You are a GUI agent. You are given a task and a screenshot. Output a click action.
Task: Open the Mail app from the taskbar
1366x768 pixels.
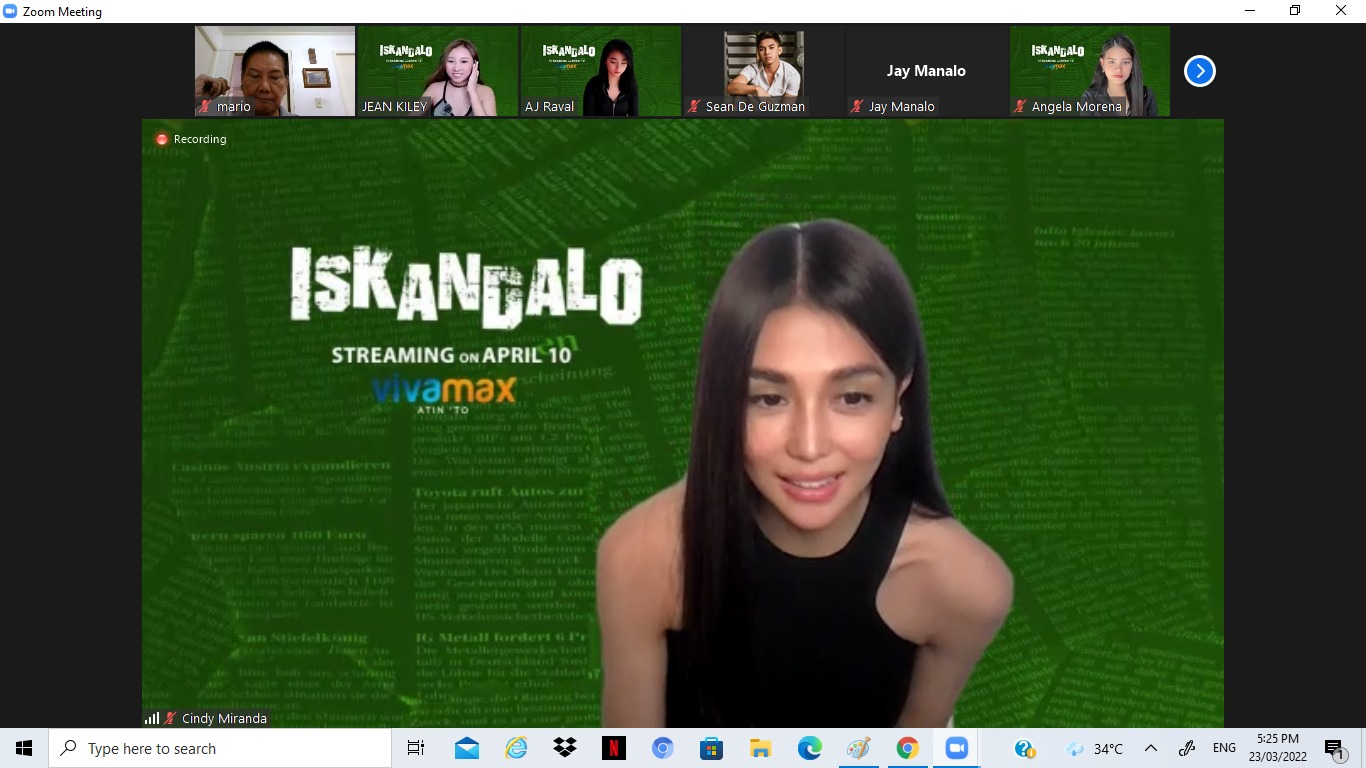point(467,748)
